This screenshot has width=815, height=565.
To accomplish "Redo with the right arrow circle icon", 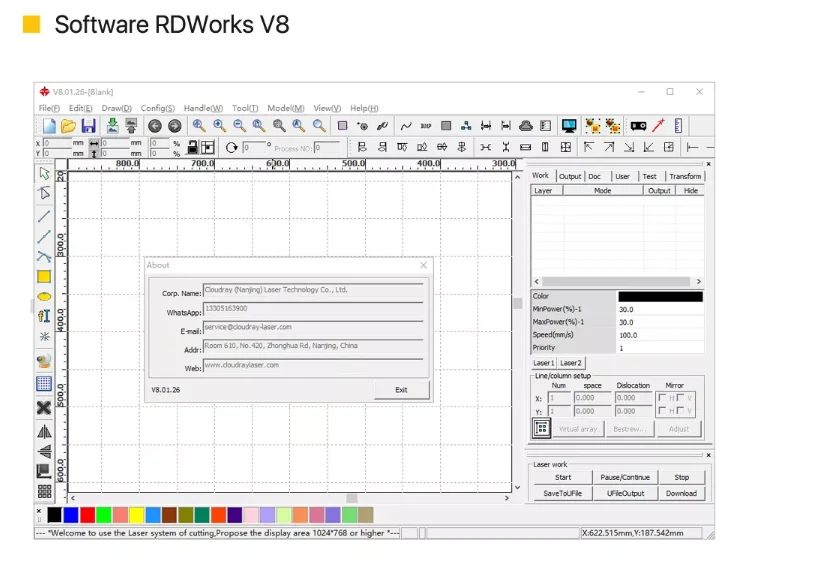I will [175, 126].
